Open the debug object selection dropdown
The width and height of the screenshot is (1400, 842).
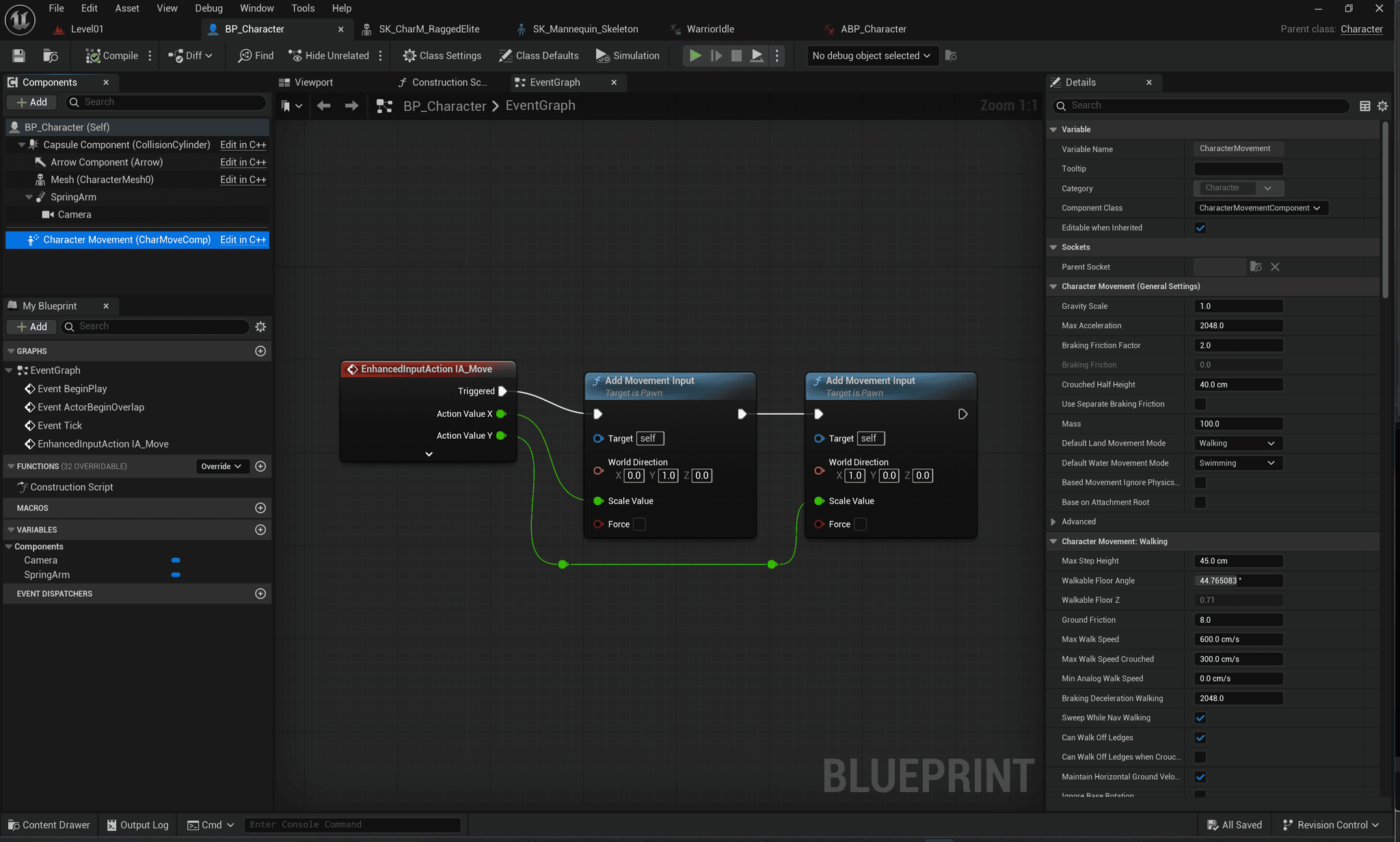click(871, 56)
